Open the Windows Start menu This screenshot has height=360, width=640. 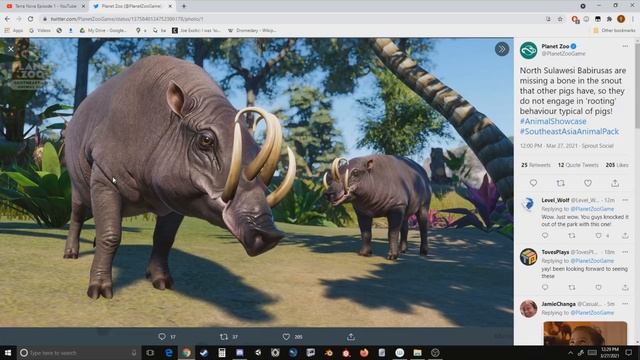click(x=8, y=353)
